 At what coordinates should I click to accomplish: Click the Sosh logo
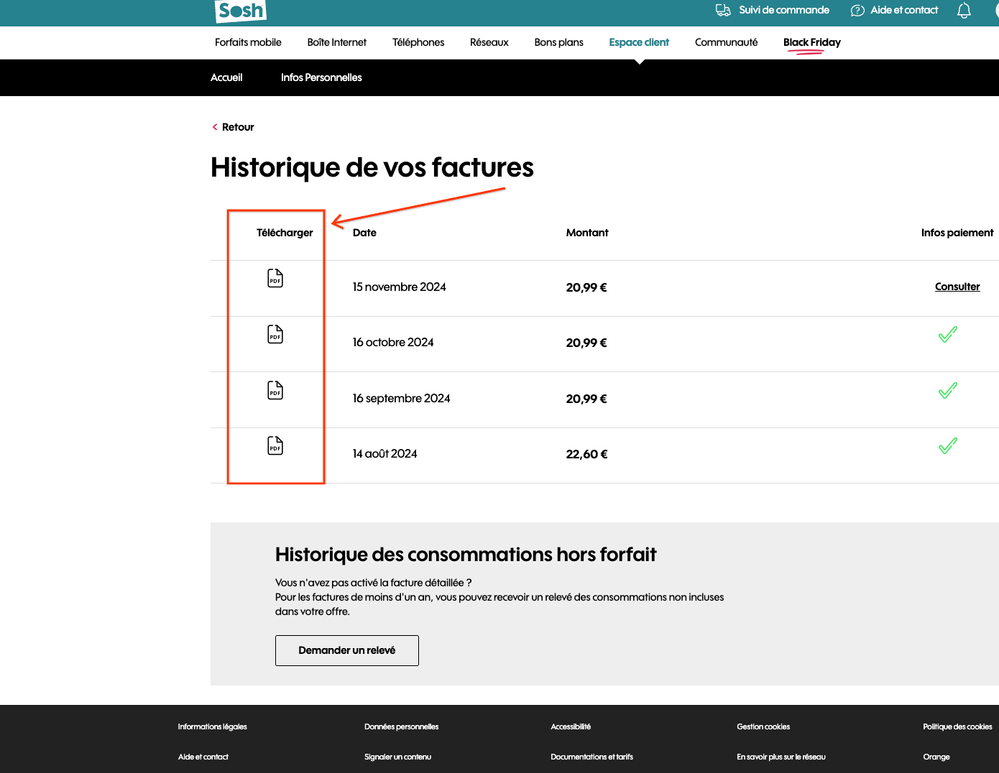[241, 11]
